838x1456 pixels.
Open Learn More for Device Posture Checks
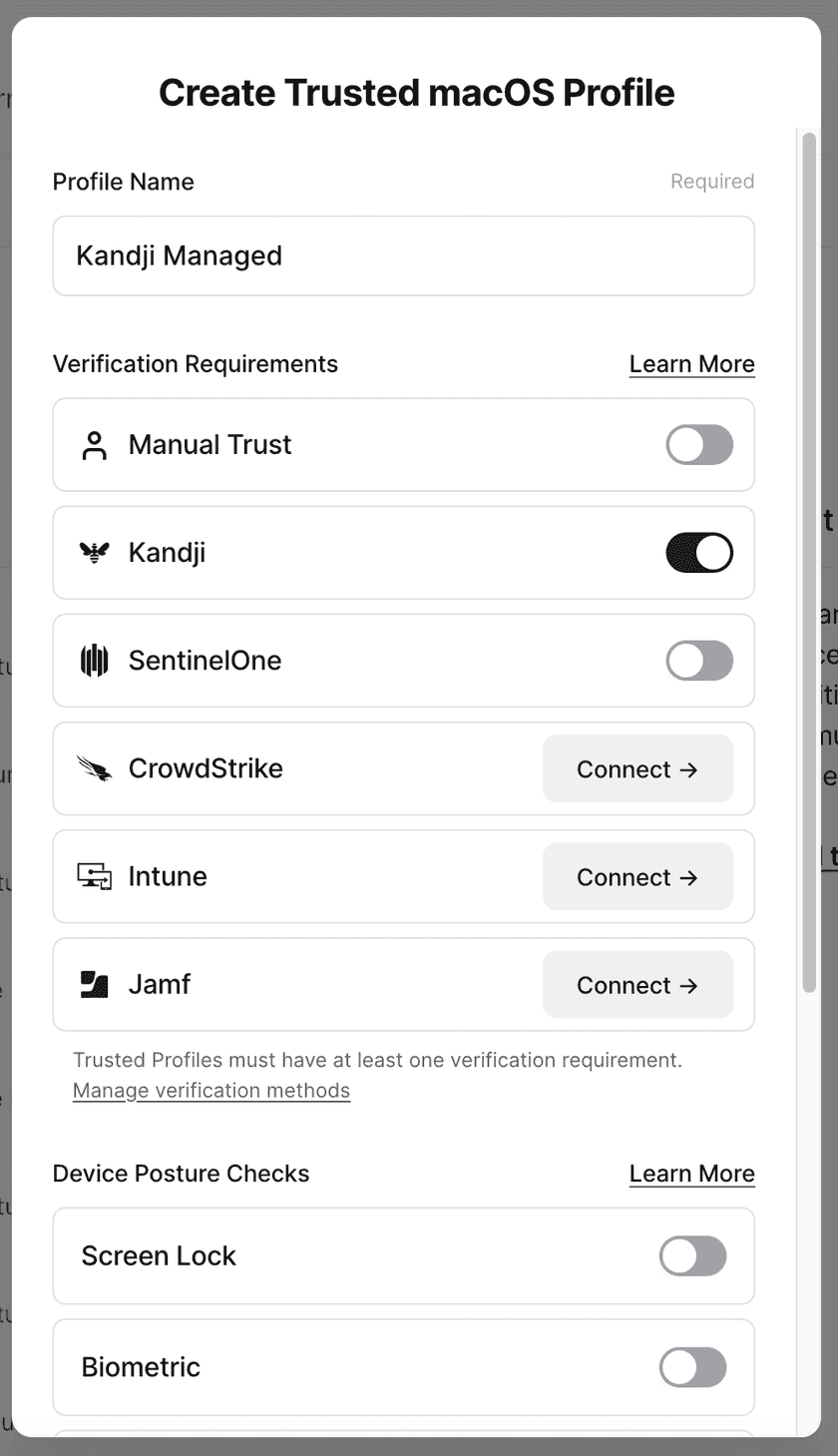(691, 1174)
